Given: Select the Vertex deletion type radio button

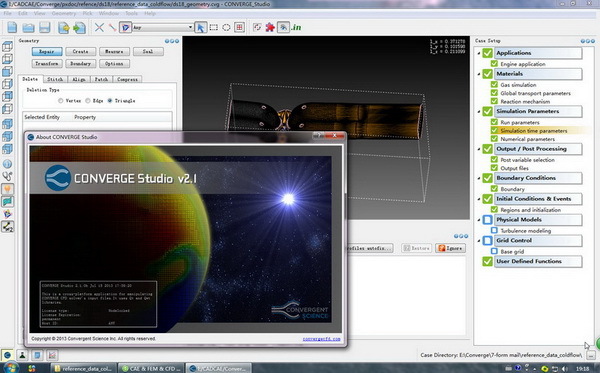Looking at the screenshot, I should click(x=60, y=101).
